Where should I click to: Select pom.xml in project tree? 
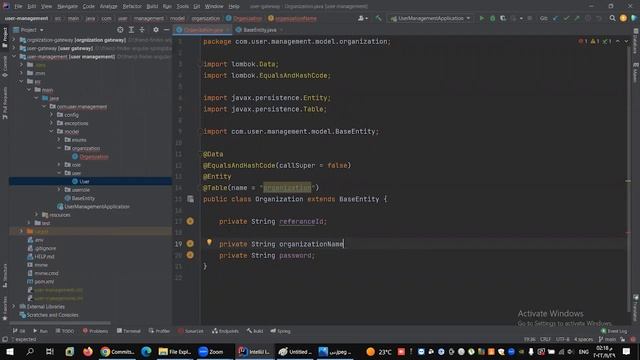point(44,281)
